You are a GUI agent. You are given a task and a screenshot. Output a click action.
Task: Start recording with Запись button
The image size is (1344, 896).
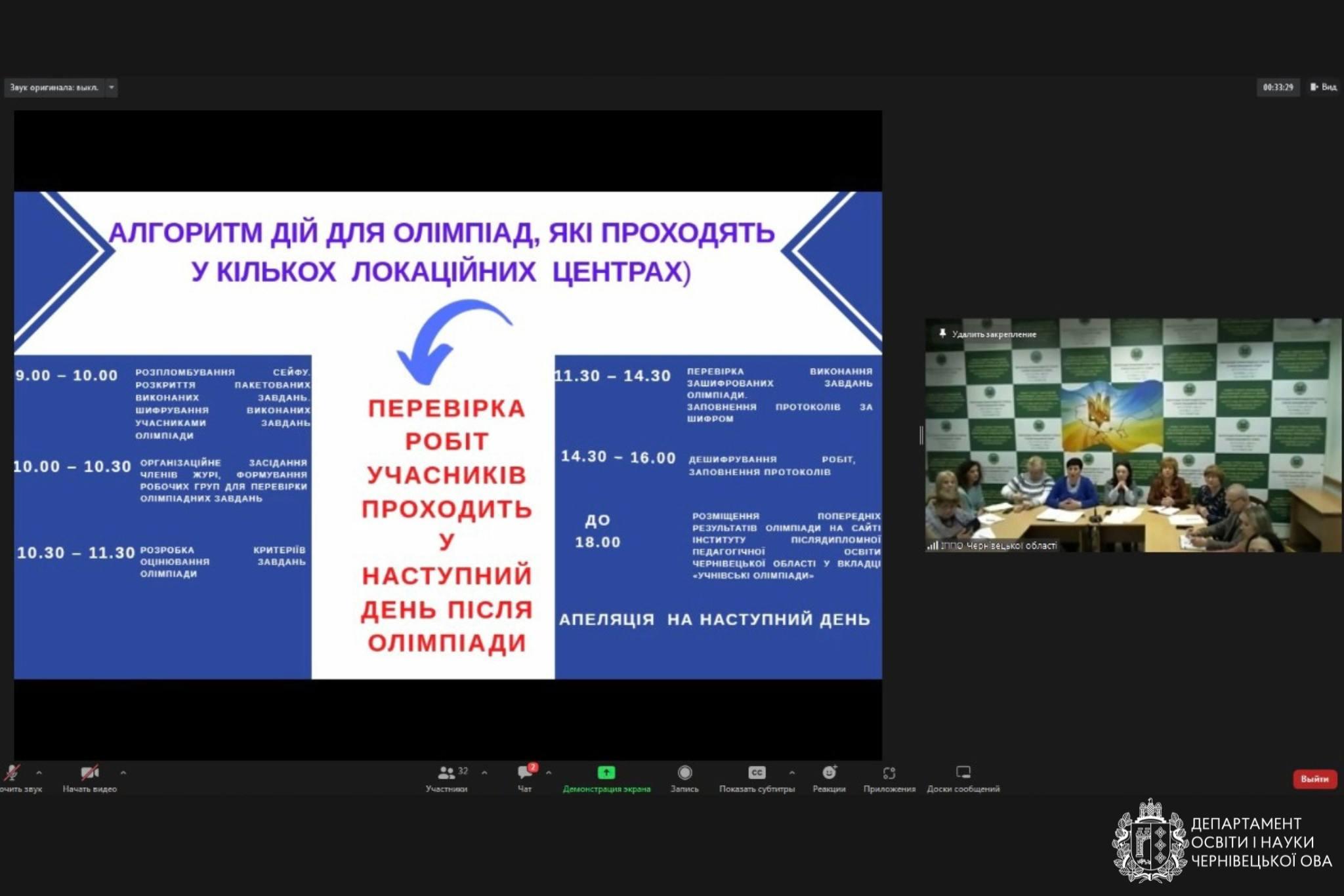click(684, 773)
